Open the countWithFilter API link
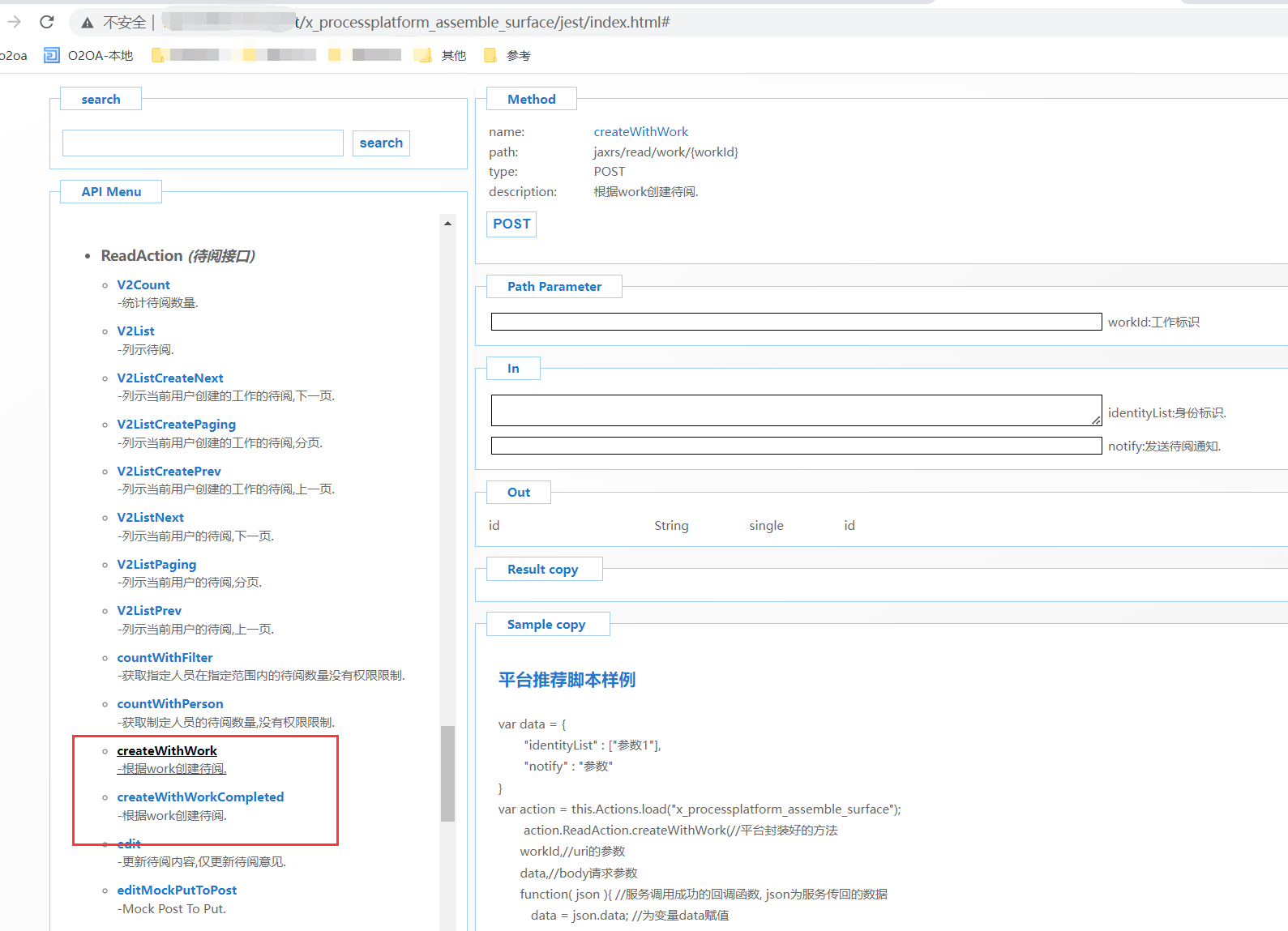 pos(165,657)
